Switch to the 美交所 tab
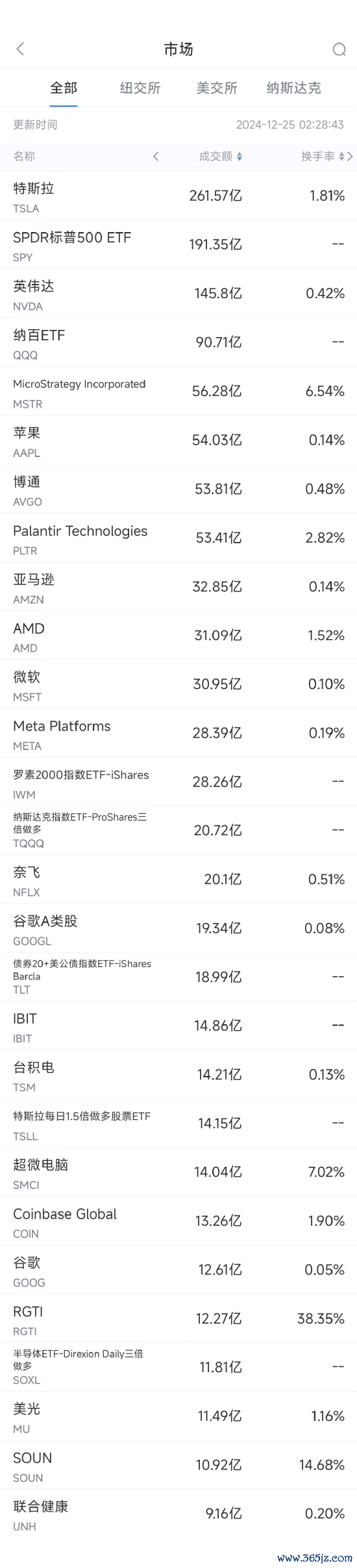The image size is (357, 1568). [217, 88]
